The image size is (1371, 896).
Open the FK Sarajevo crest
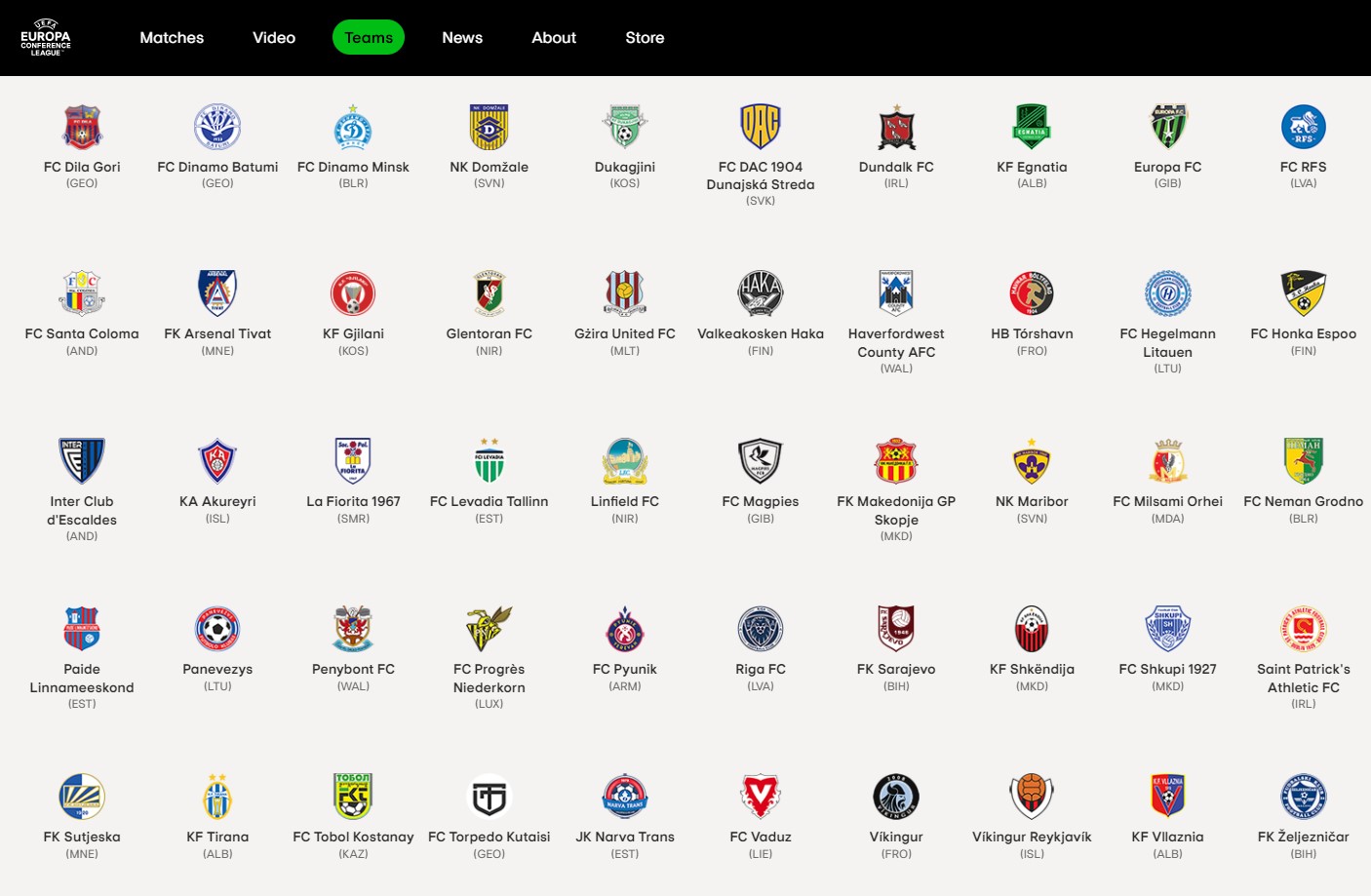[x=896, y=629]
